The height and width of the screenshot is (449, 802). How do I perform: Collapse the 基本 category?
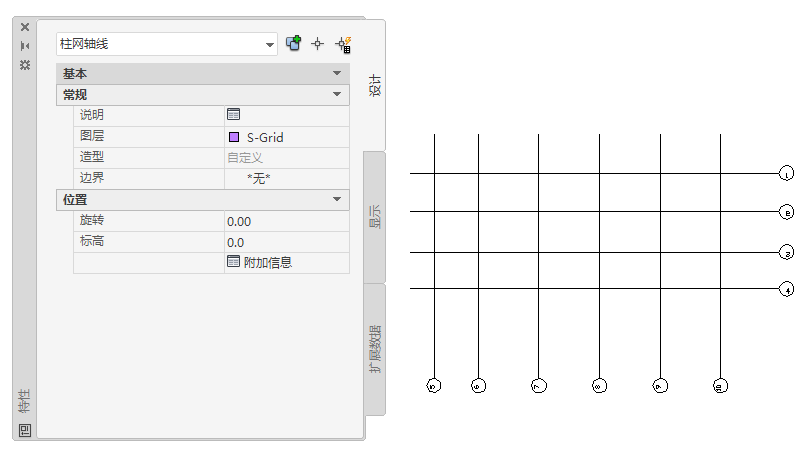pyautogui.click(x=337, y=74)
